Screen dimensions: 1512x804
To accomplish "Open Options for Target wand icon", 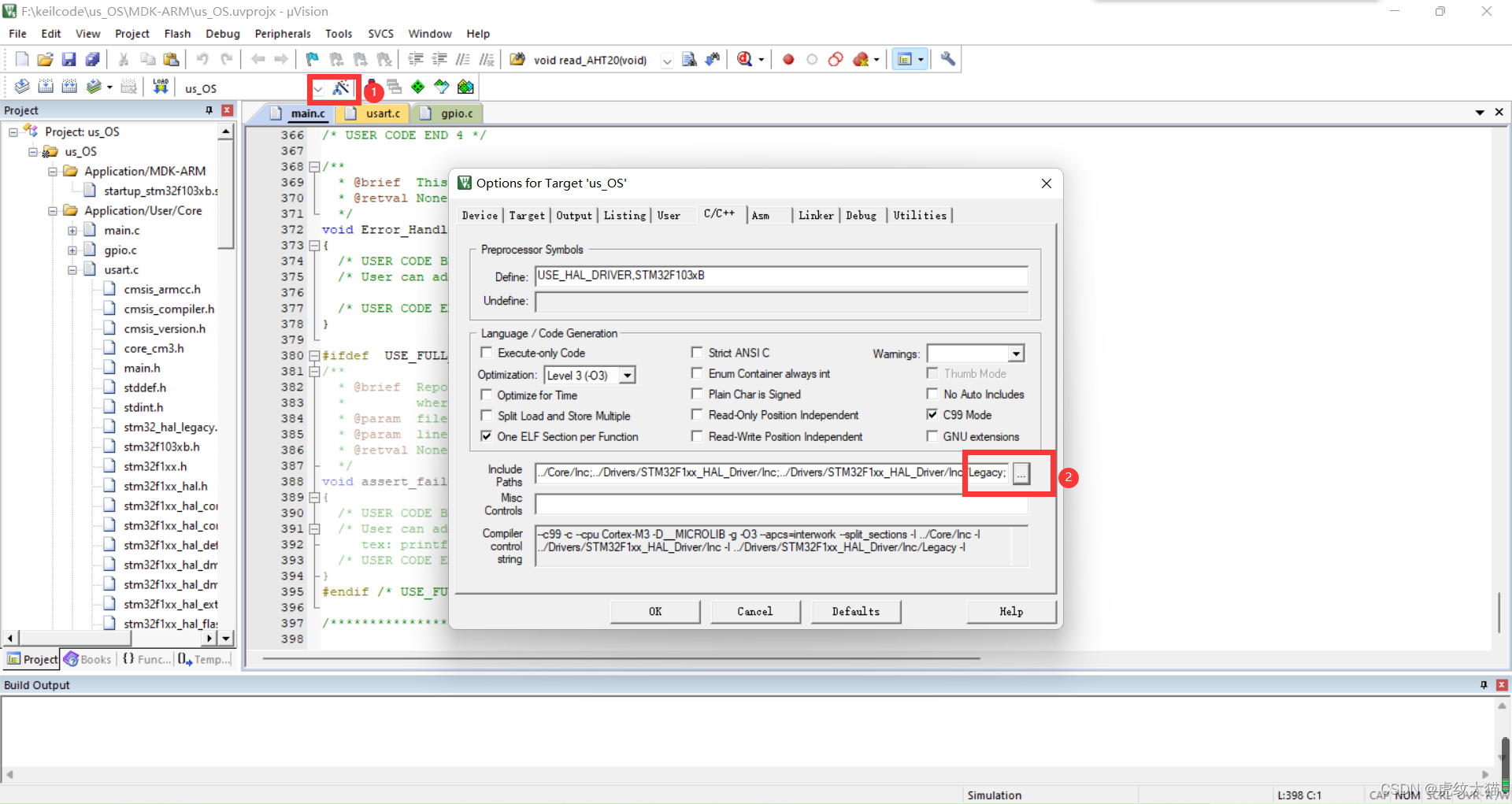I will (x=341, y=87).
